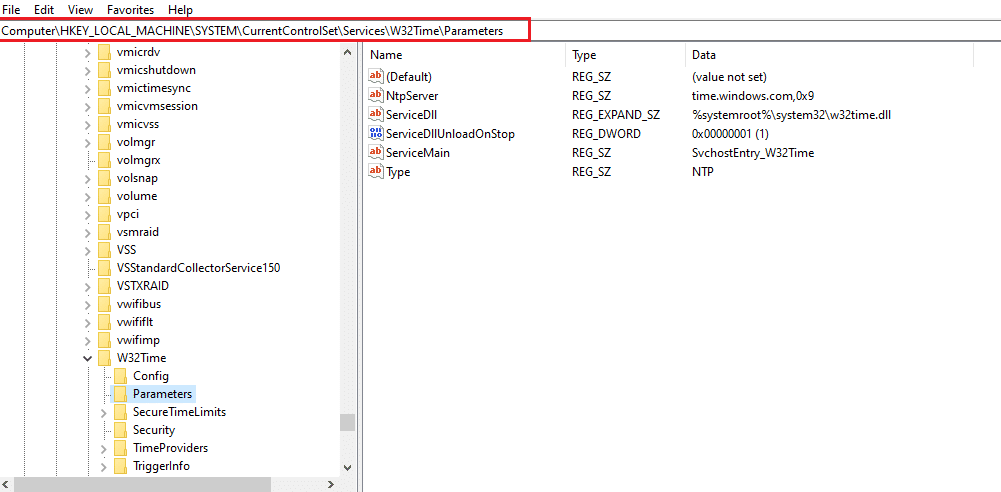This screenshot has width=1001, height=492.
Task: Select the Parameters folder icon
Action: tap(121, 394)
